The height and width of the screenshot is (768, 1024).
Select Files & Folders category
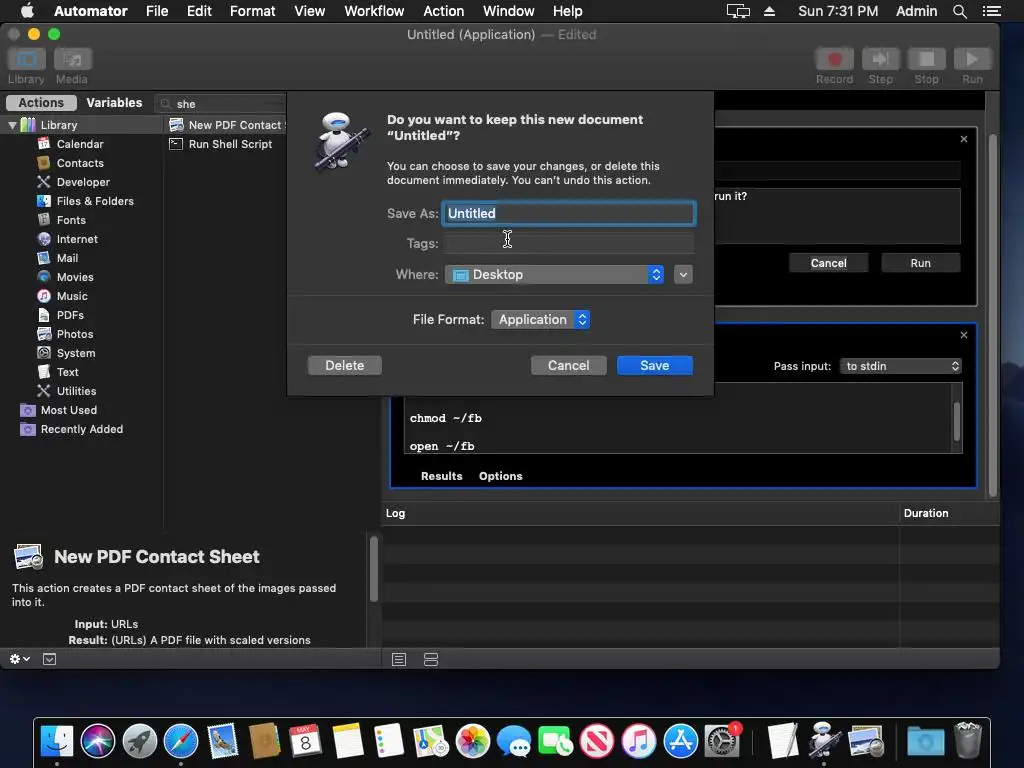(x=95, y=200)
